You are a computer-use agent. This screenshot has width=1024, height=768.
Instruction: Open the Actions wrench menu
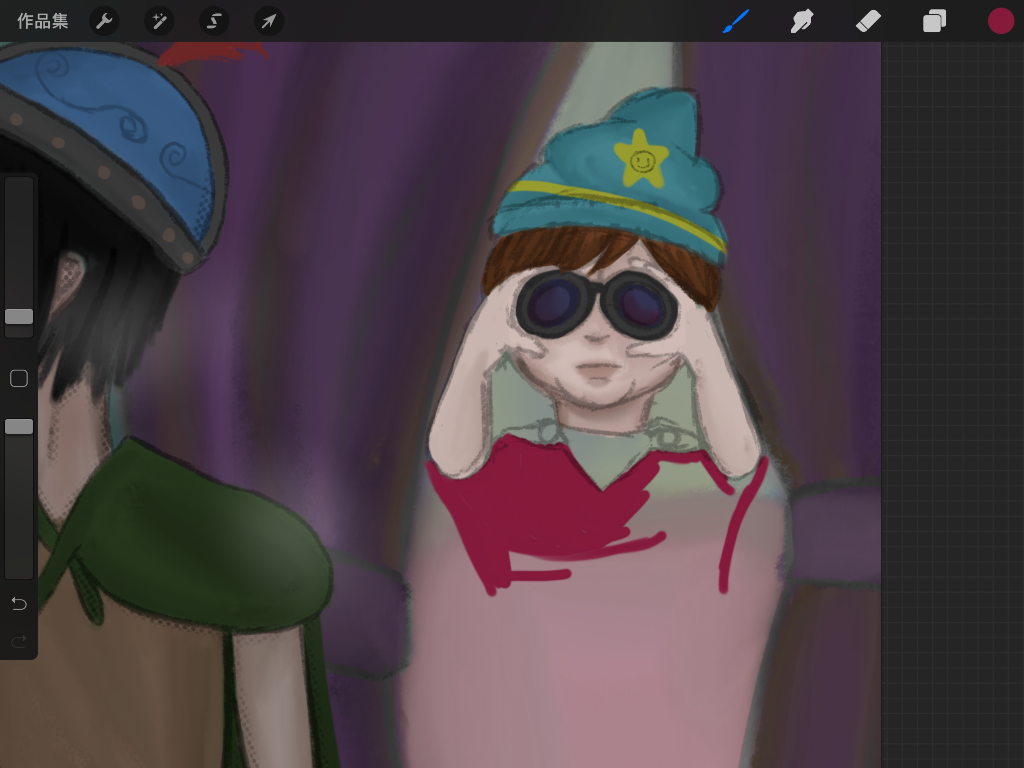[104, 22]
